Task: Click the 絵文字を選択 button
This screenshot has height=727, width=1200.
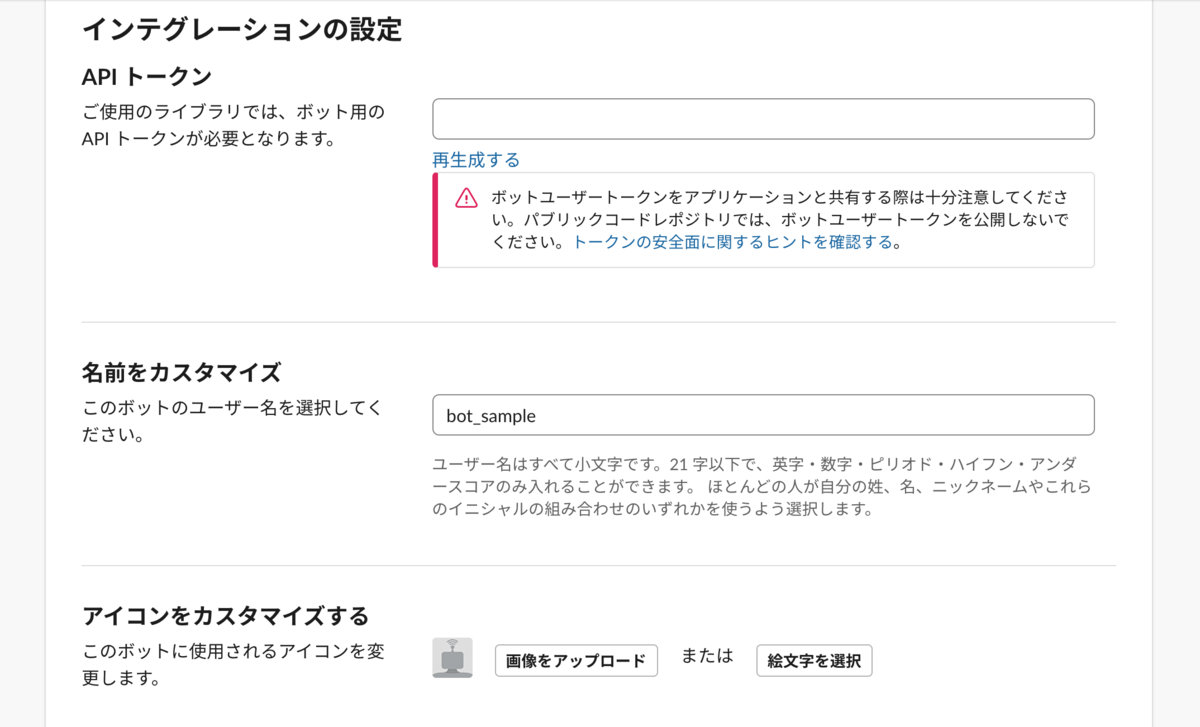Action: pyautogui.click(x=814, y=661)
